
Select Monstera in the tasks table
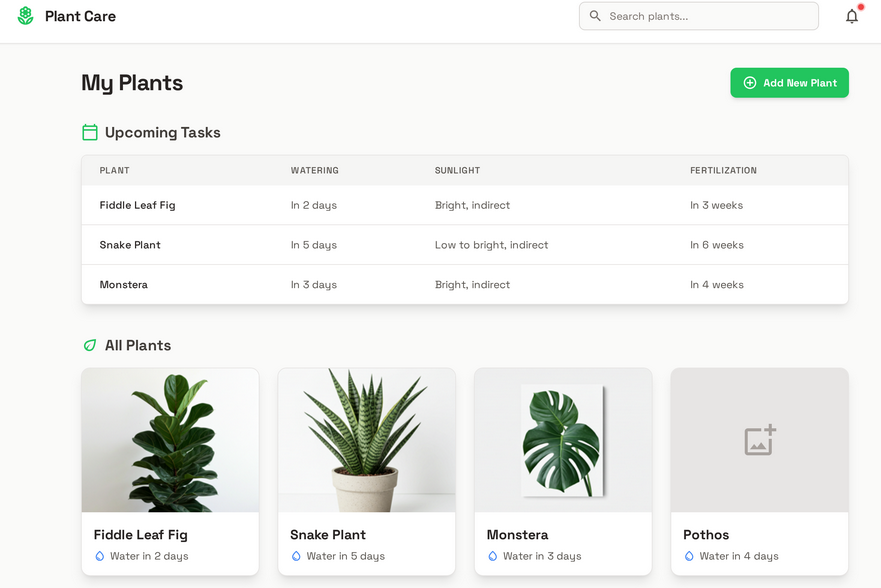124,285
